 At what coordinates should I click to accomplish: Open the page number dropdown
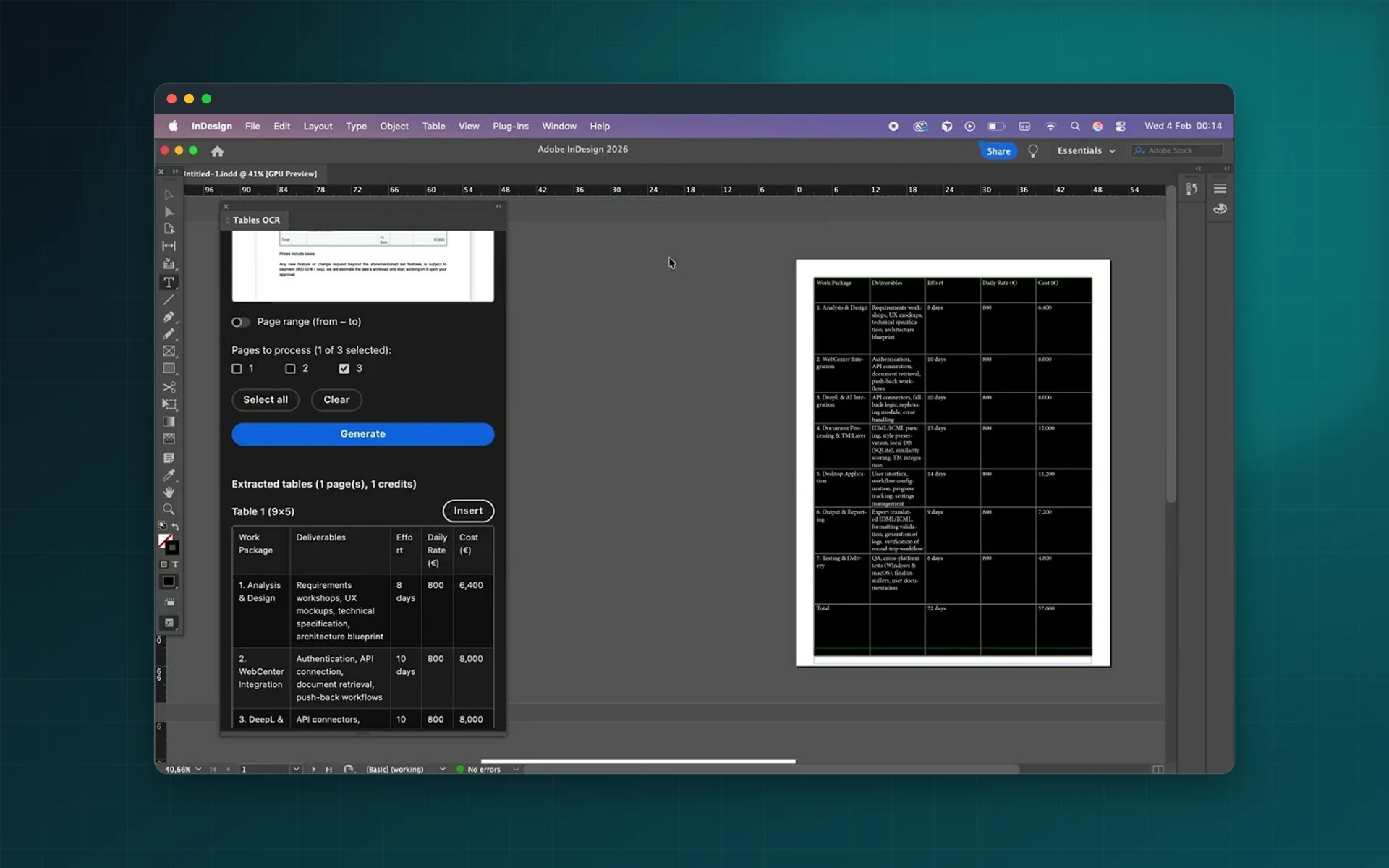coord(296,769)
